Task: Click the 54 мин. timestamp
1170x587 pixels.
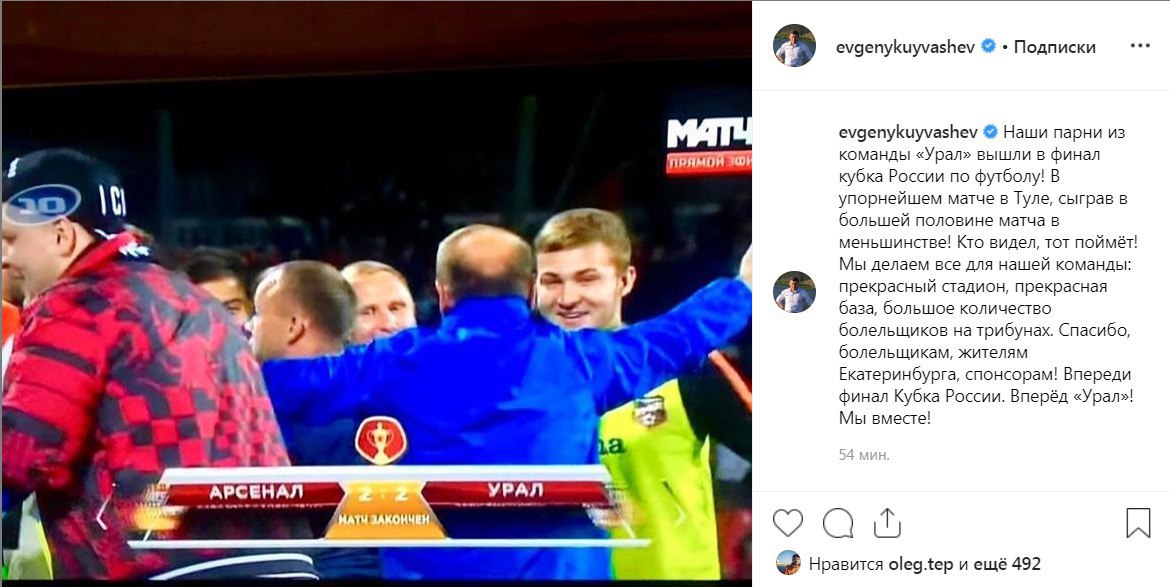Action: tap(864, 454)
